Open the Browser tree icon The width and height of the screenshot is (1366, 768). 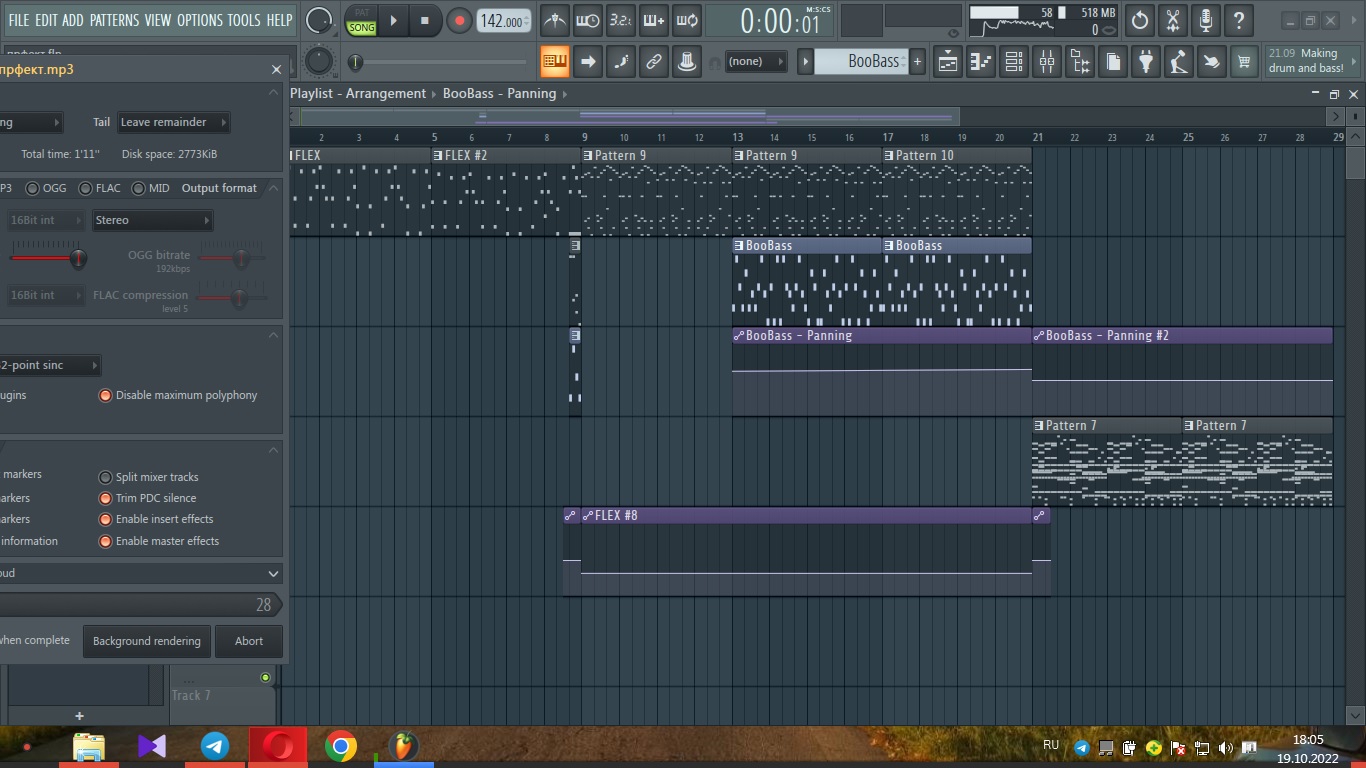[x=1080, y=62]
